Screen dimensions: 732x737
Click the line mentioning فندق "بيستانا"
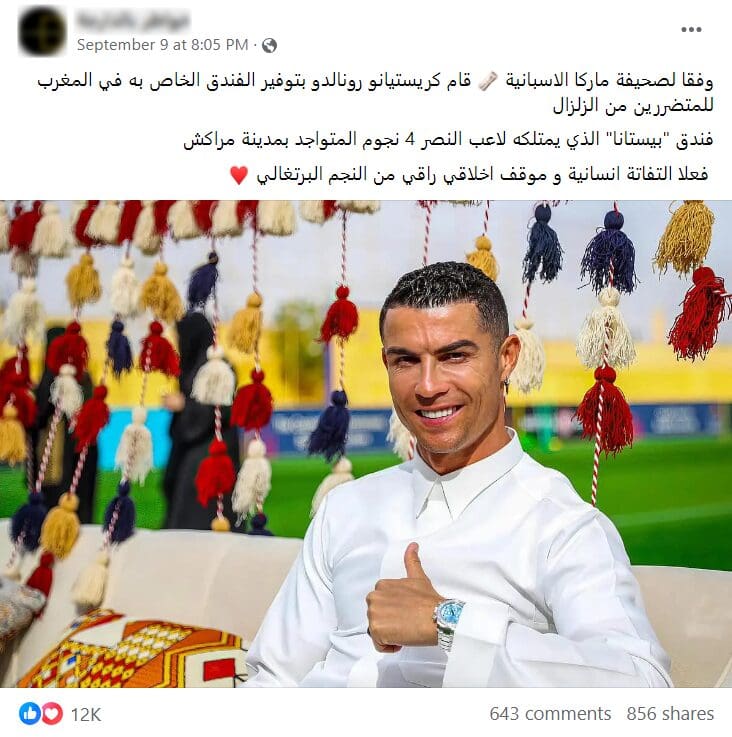448,140
